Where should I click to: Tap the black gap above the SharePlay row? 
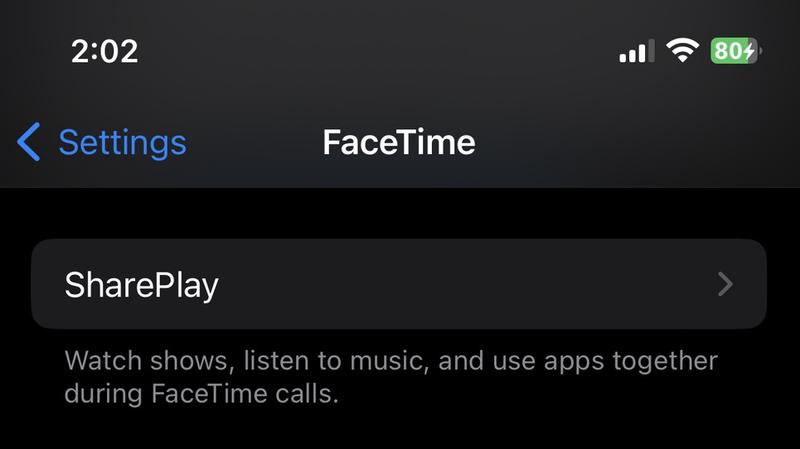400,213
